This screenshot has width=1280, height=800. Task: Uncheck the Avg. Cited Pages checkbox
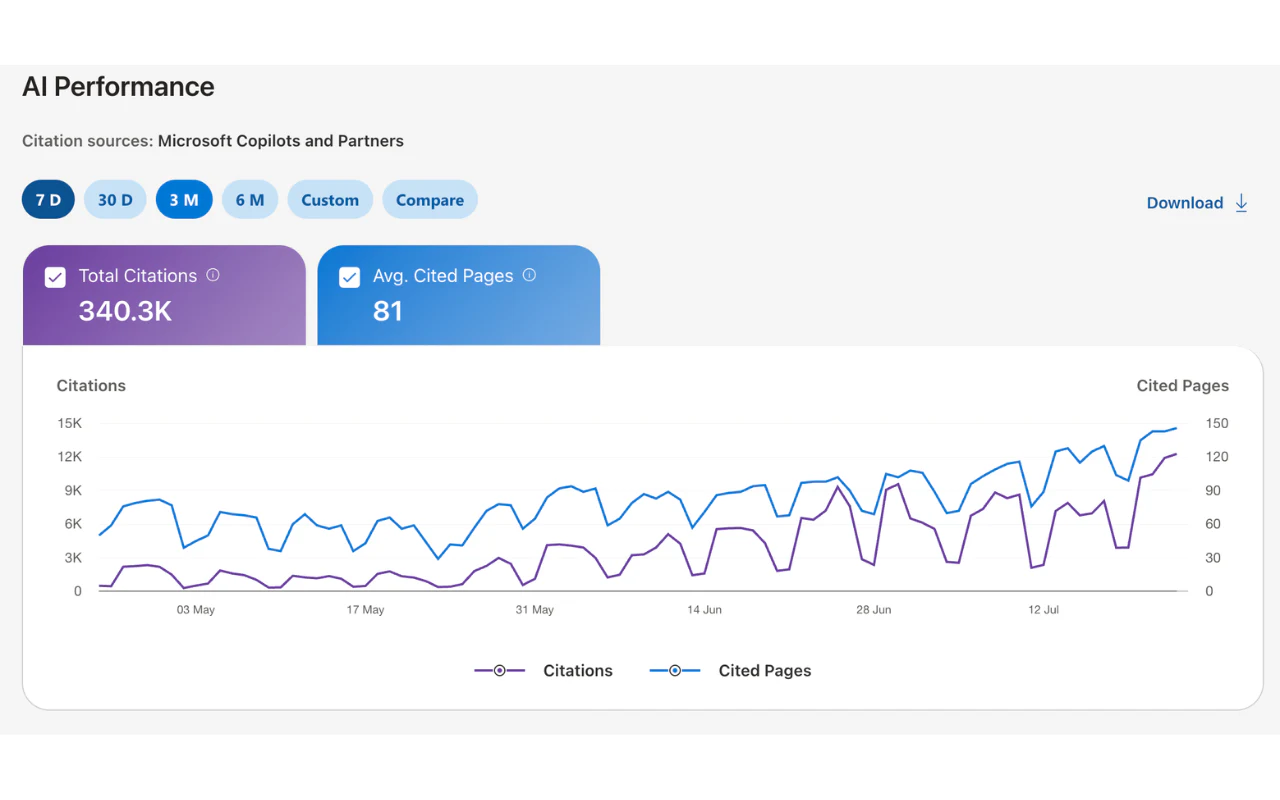click(349, 277)
